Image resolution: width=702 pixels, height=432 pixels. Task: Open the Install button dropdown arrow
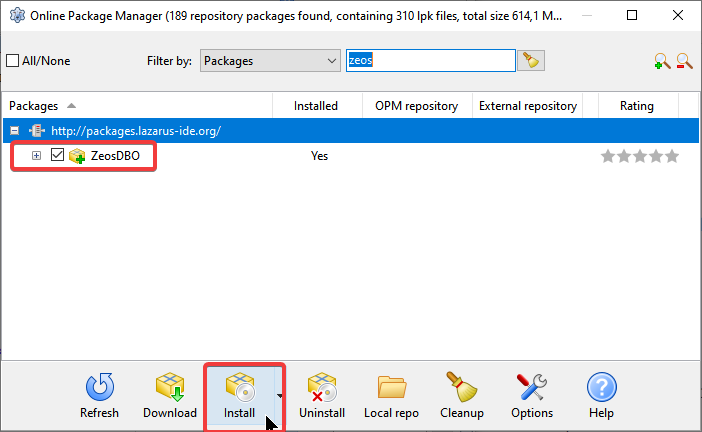pyautogui.click(x=279, y=396)
